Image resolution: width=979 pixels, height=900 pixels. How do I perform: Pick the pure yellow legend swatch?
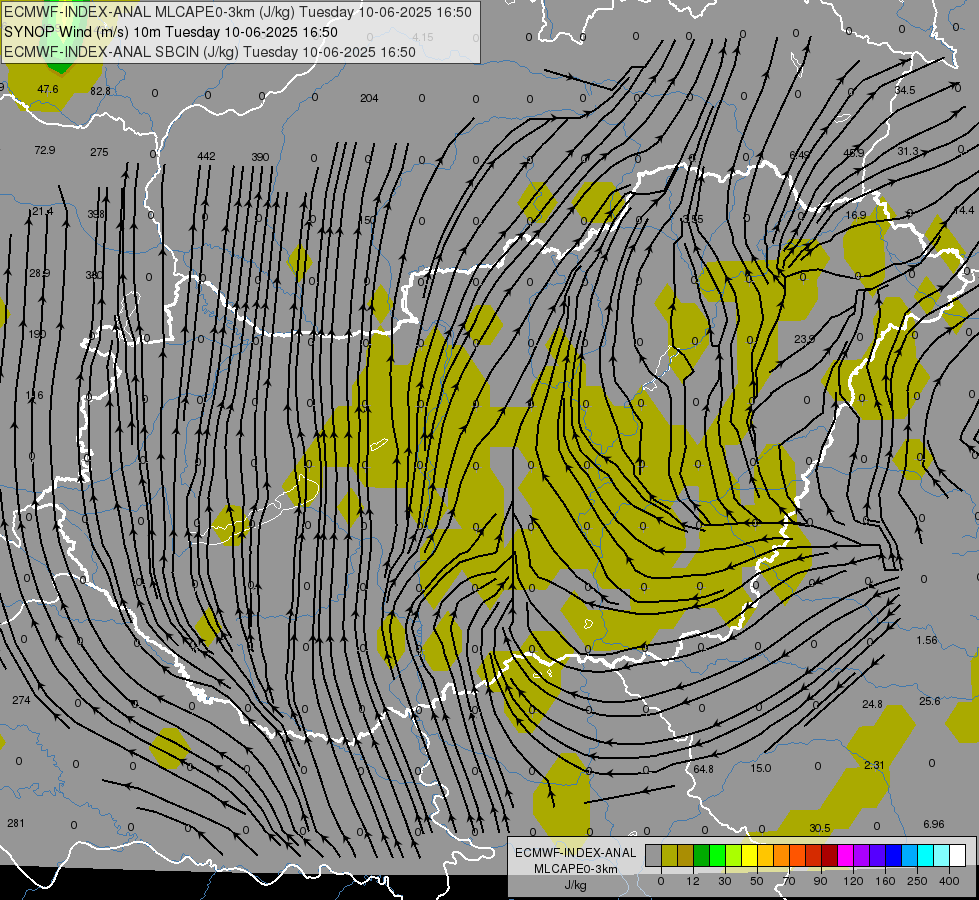[x=749, y=855]
